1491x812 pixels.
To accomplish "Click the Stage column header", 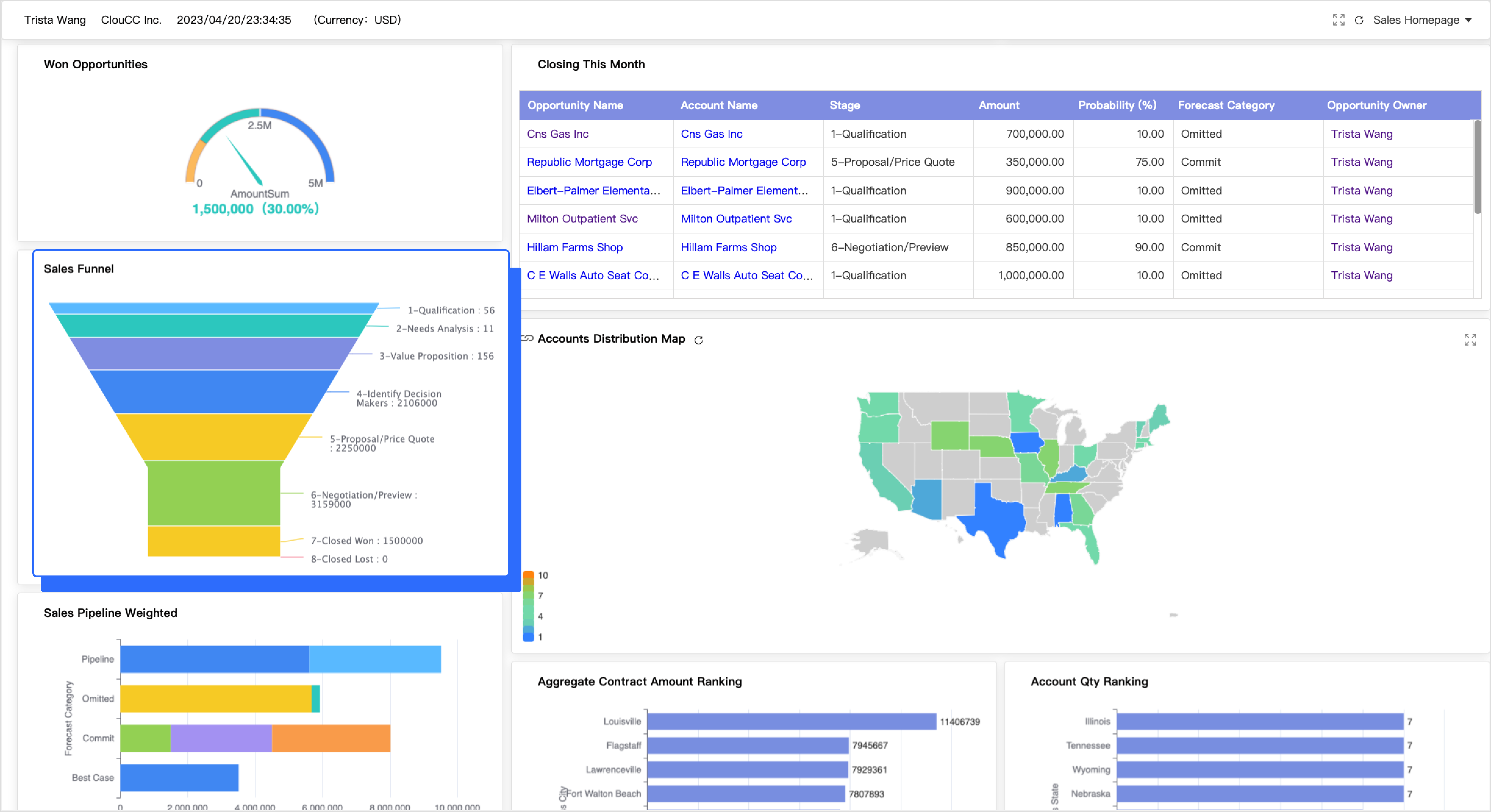I will tap(845, 105).
